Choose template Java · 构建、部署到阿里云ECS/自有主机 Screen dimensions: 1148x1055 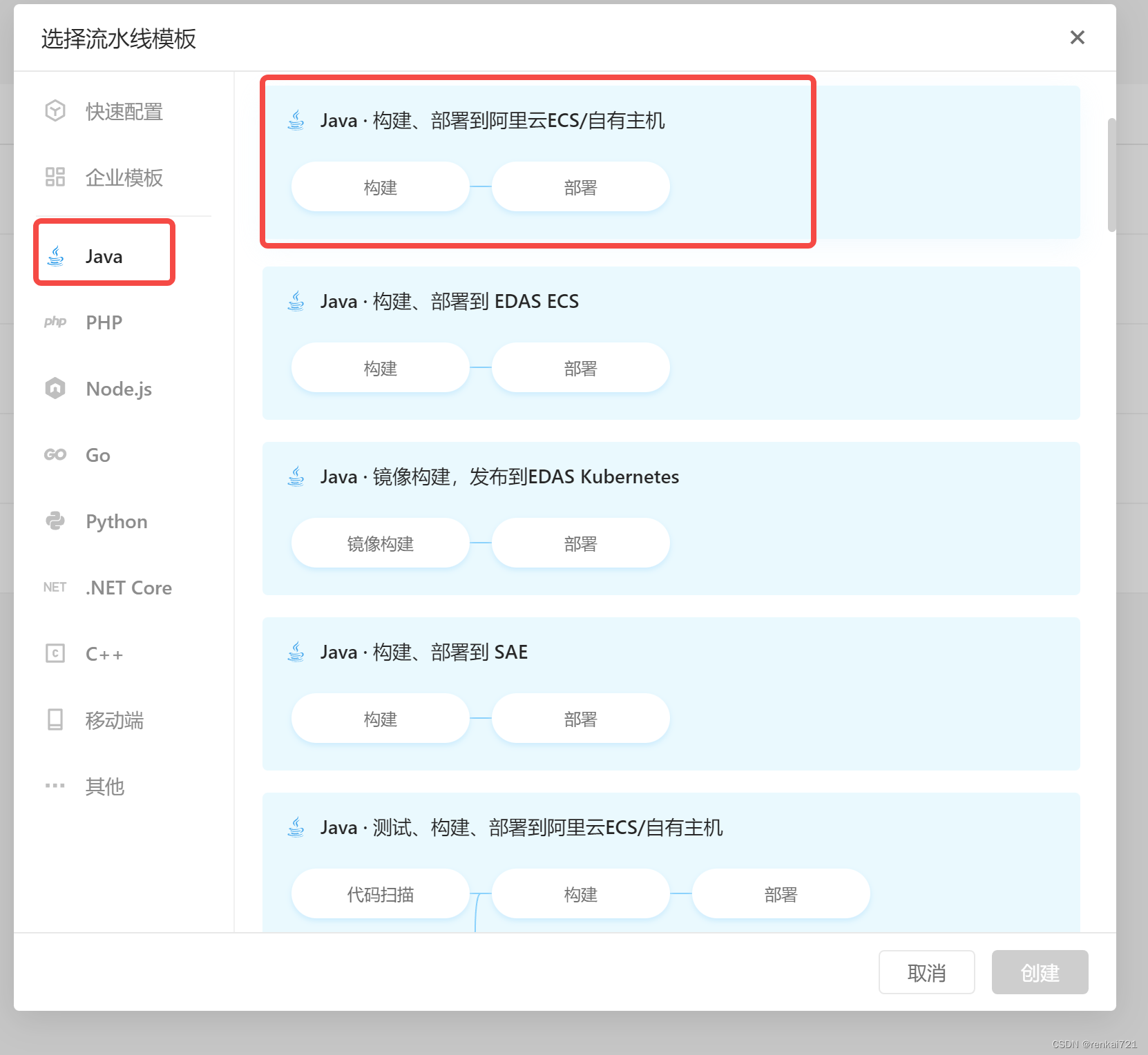point(671,162)
